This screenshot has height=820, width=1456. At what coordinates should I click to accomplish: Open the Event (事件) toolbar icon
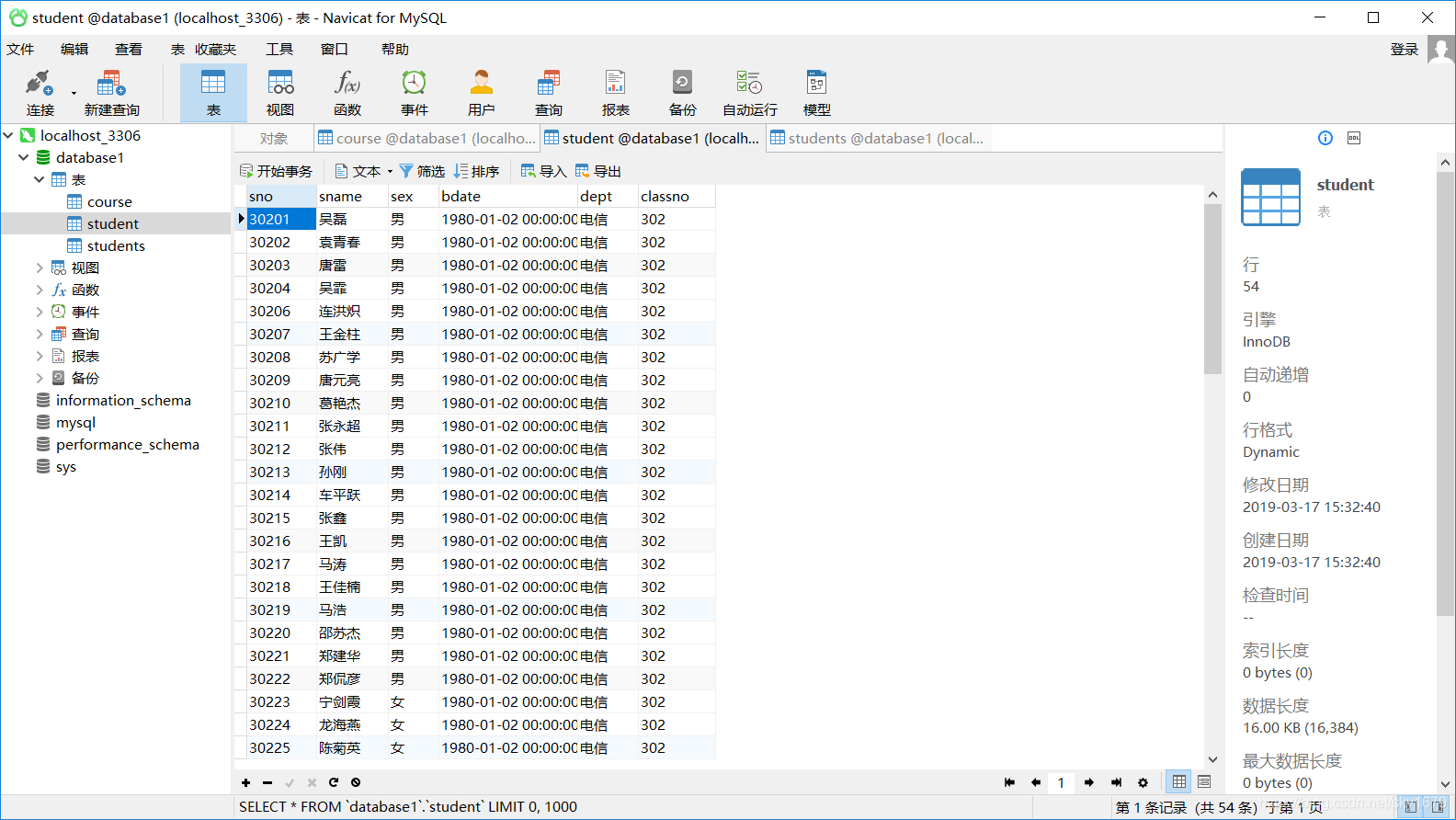pos(415,93)
